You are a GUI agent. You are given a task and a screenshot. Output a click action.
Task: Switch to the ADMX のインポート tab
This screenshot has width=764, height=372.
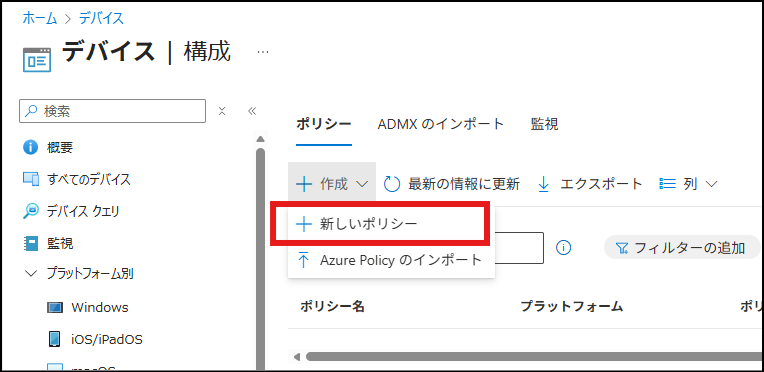[x=440, y=124]
